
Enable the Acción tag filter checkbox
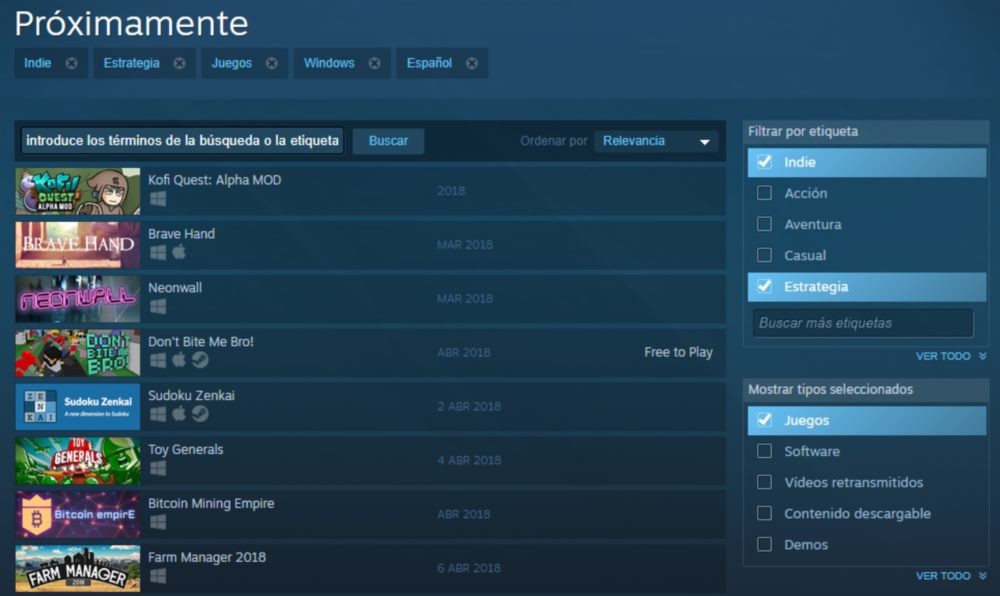click(762, 193)
